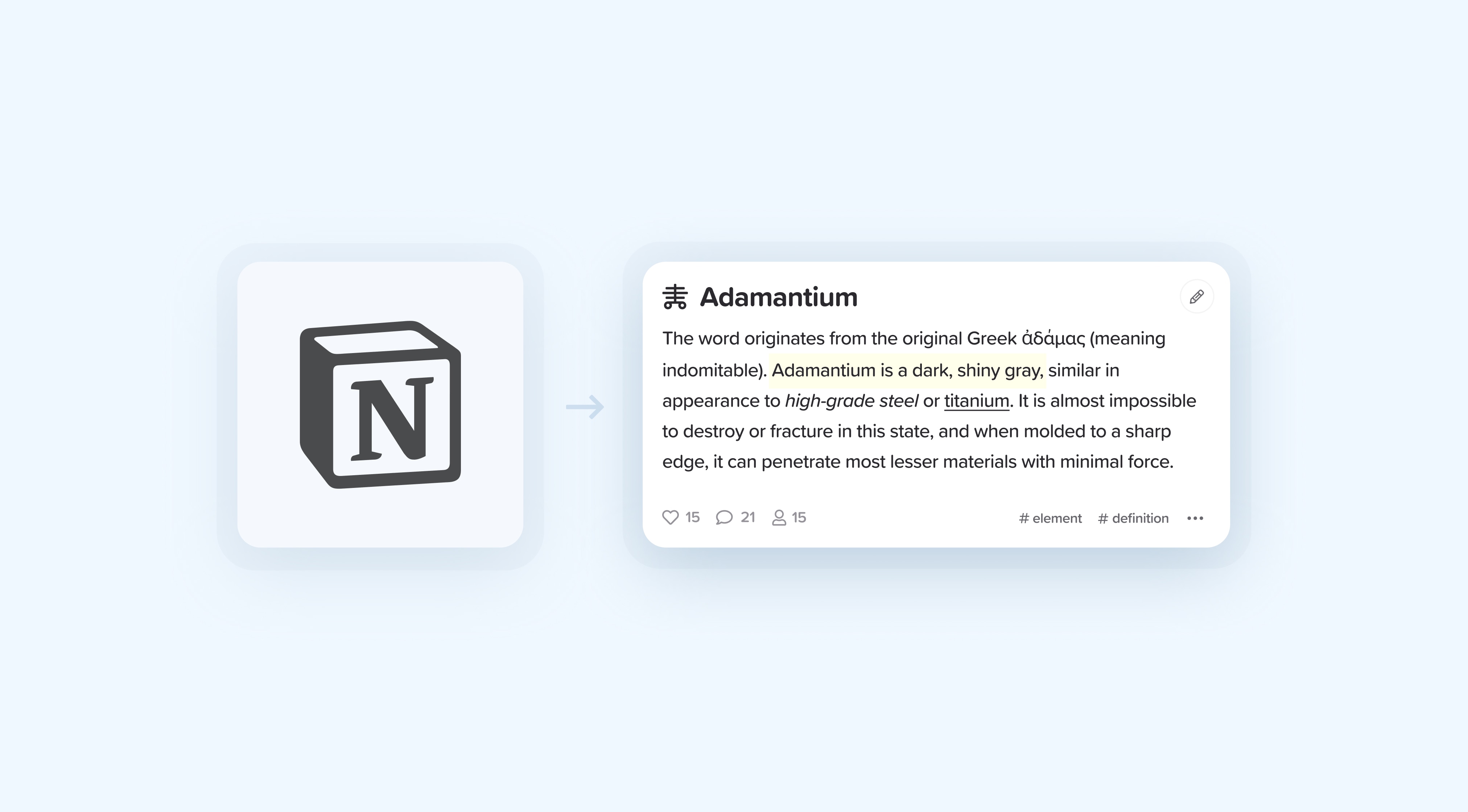Click the like (heart) icon
Viewport: 1468px width, 812px height.
coord(672,517)
